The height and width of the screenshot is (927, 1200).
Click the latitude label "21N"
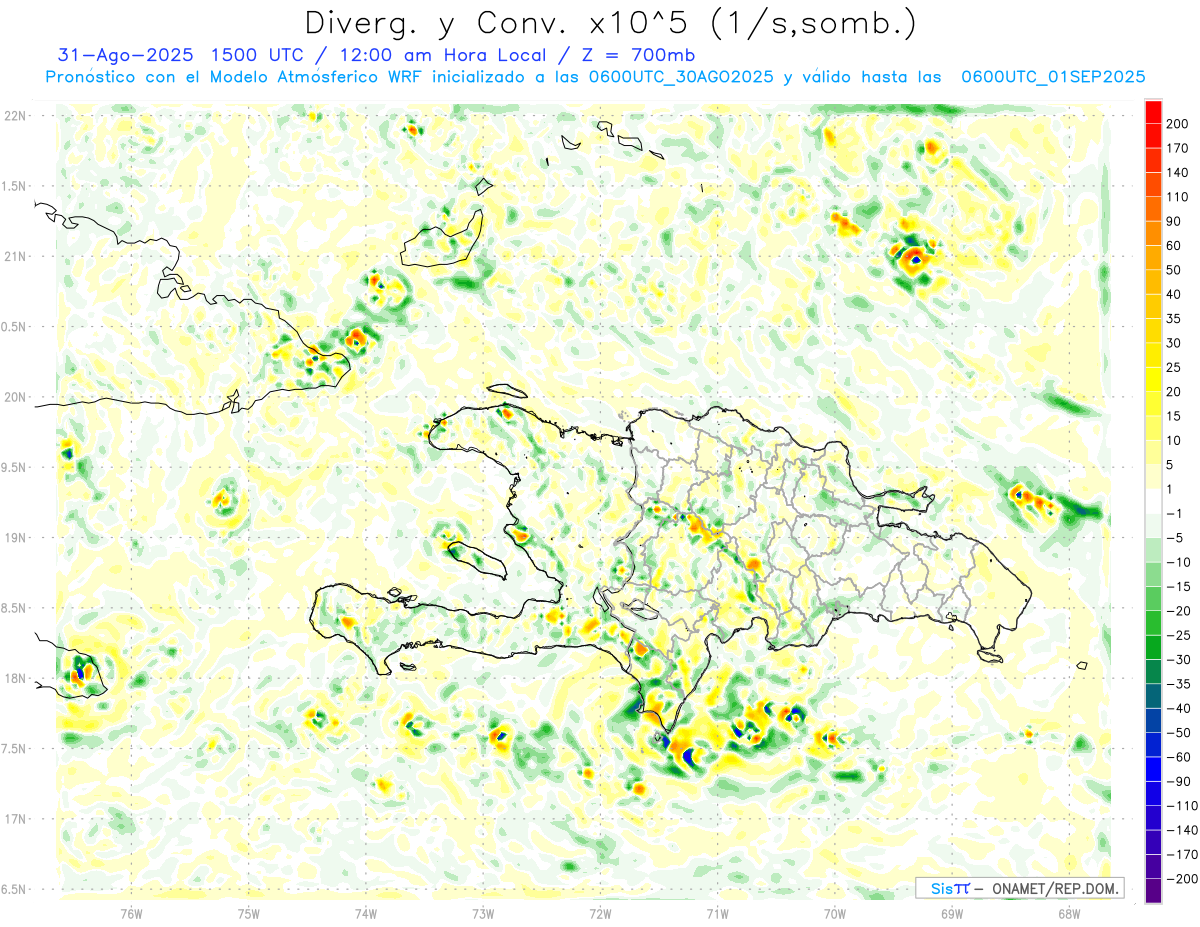(14, 257)
